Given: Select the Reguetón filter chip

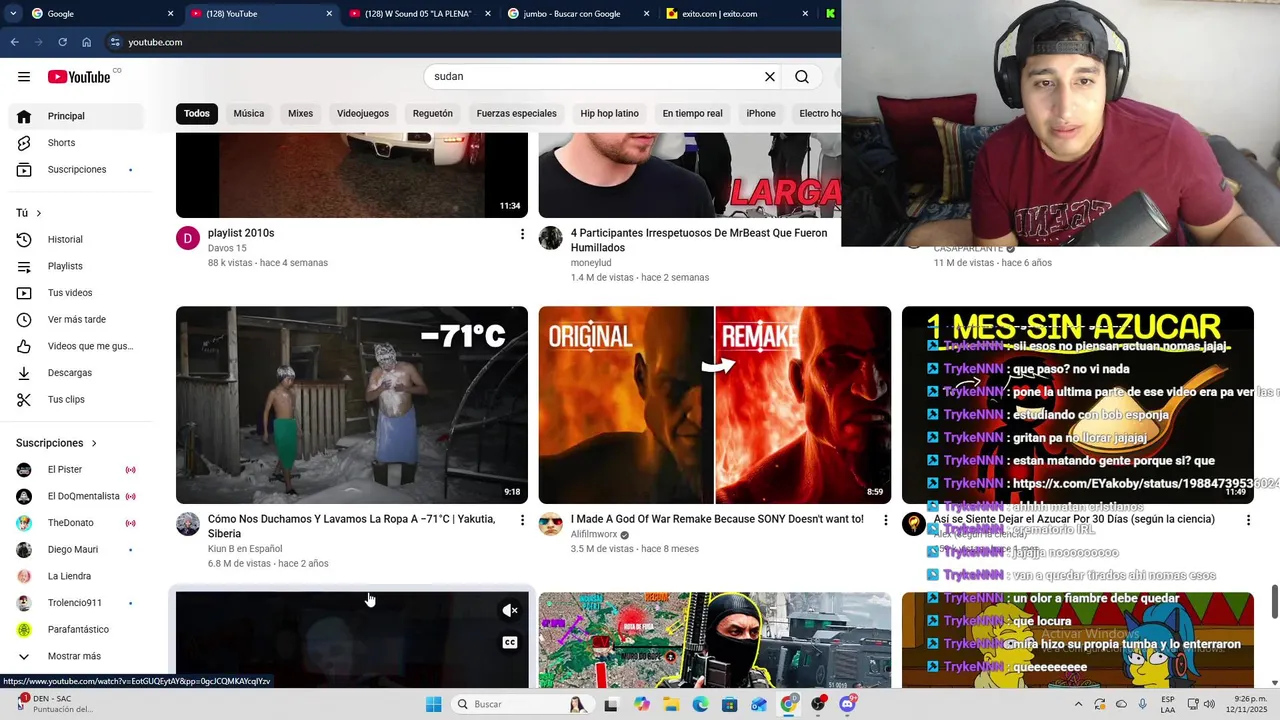Looking at the screenshot, I should (433, 114).
